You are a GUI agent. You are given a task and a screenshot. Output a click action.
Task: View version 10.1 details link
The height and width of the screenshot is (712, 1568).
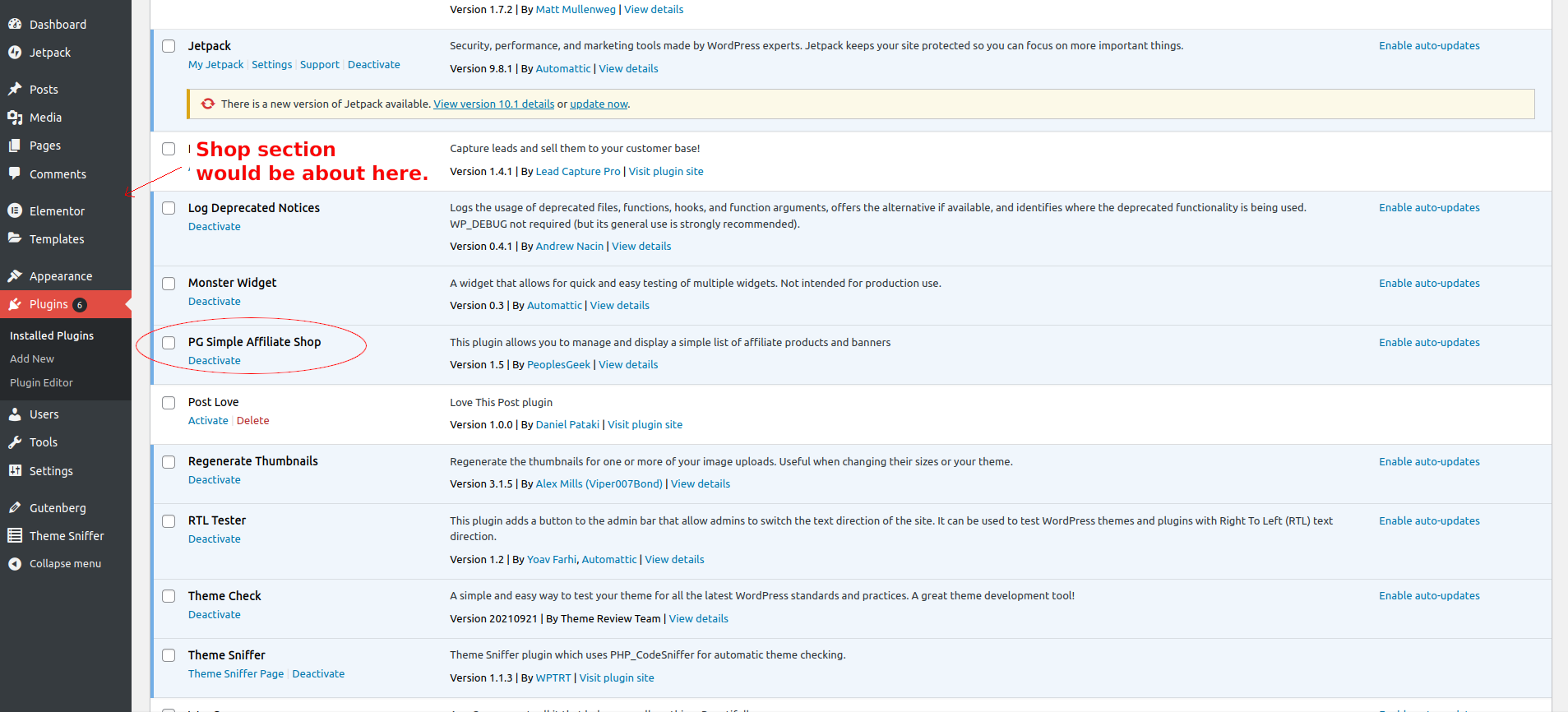(x=494, y=104)
